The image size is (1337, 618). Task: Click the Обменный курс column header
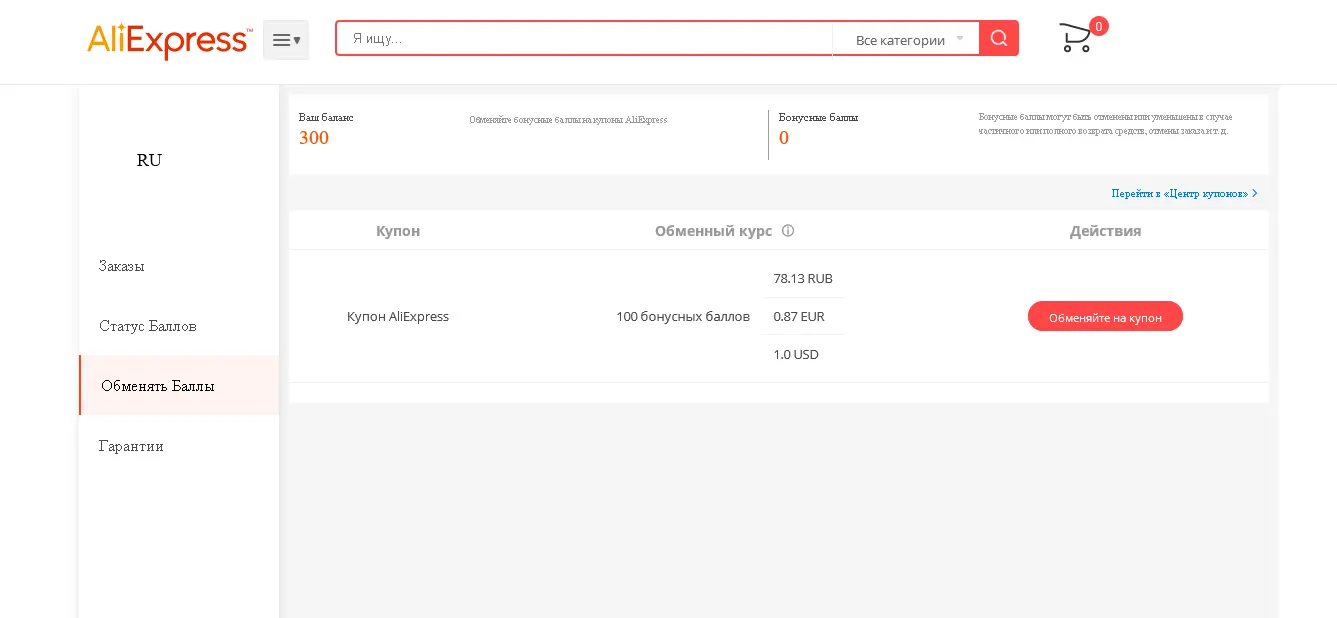pos(713,230)
